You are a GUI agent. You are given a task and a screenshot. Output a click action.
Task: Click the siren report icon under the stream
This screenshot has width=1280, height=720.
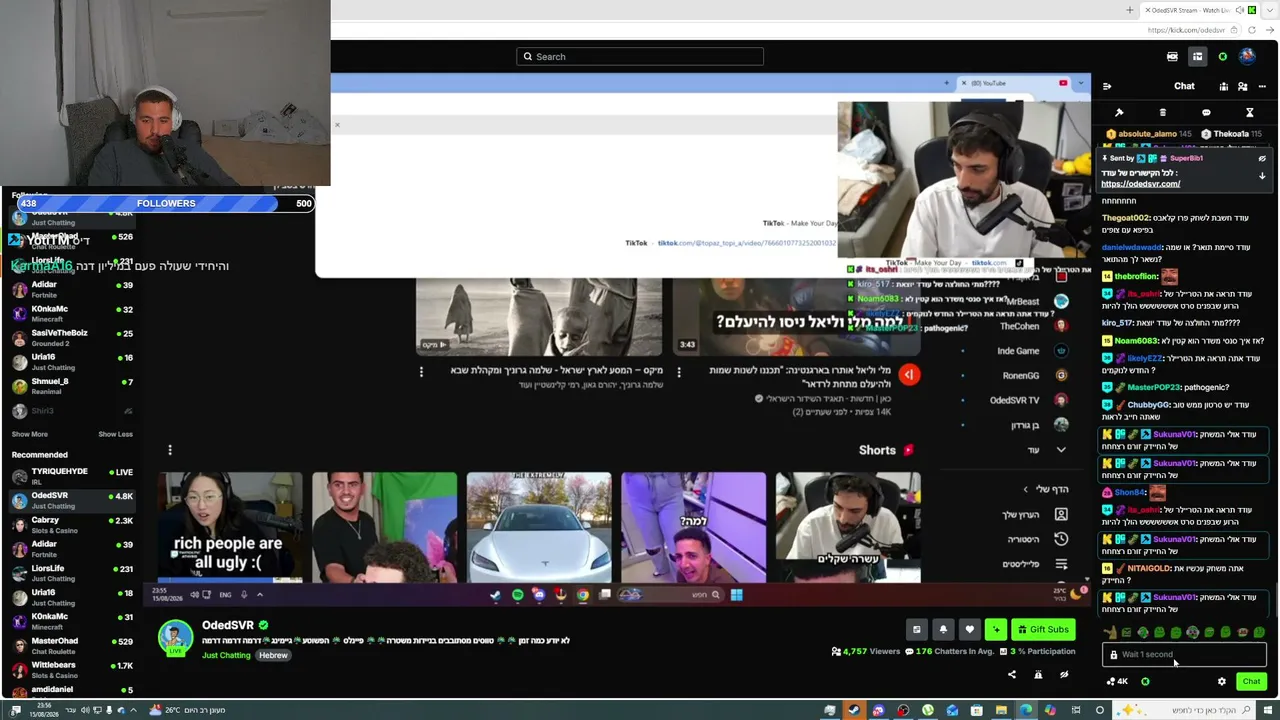coord(1038,675)
